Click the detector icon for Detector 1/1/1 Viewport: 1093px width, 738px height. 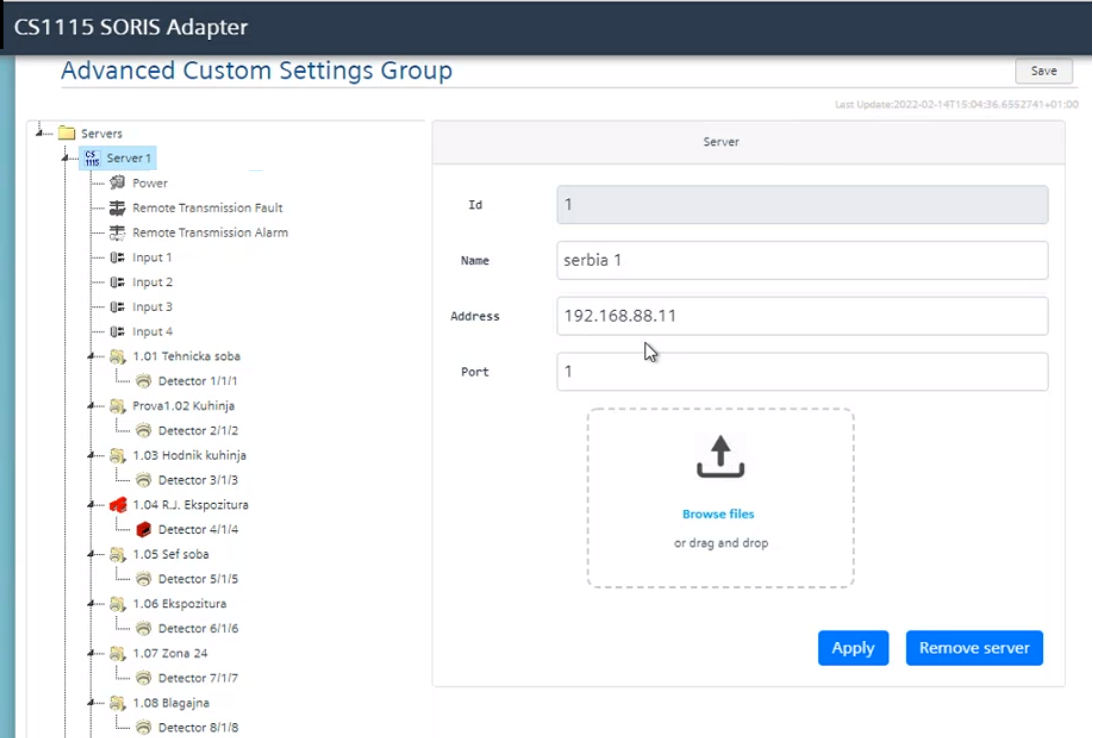click(x=141, y=380)
